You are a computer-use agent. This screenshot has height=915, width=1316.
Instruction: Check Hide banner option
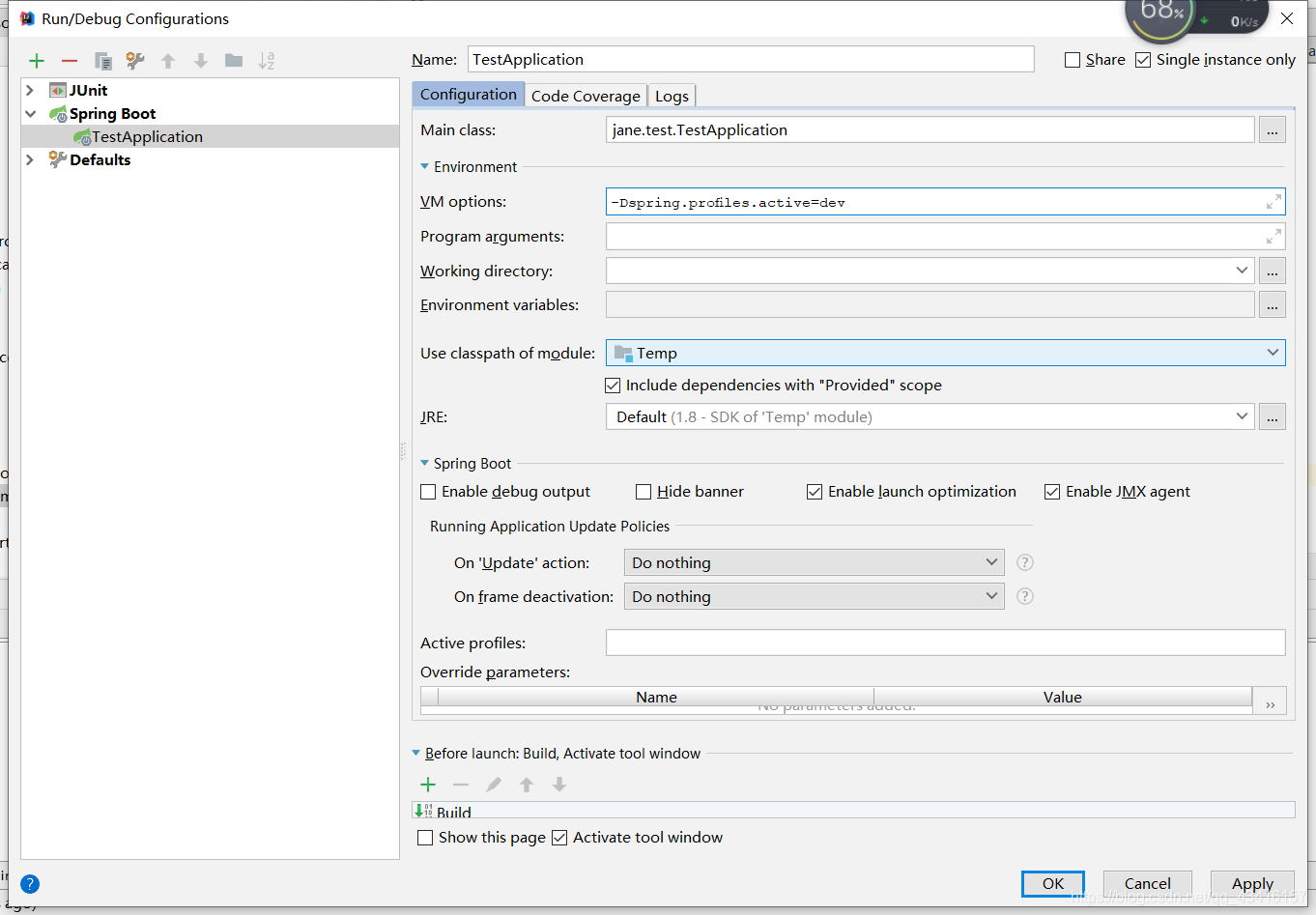point(644,492)
